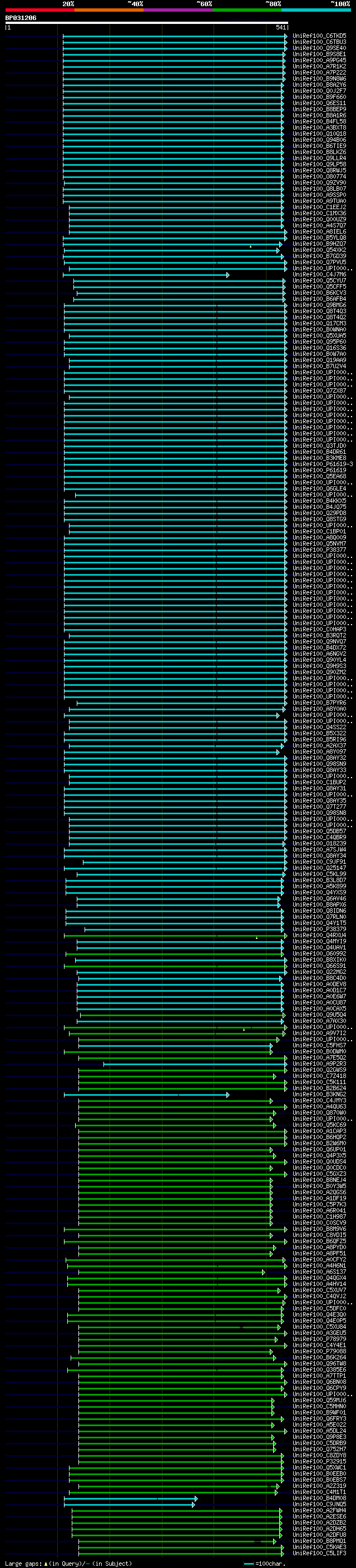Viewport: 356px width, 1568px height.
Task: Select the UniRef100_Q7ZX87 label
Action: point(319,392)
